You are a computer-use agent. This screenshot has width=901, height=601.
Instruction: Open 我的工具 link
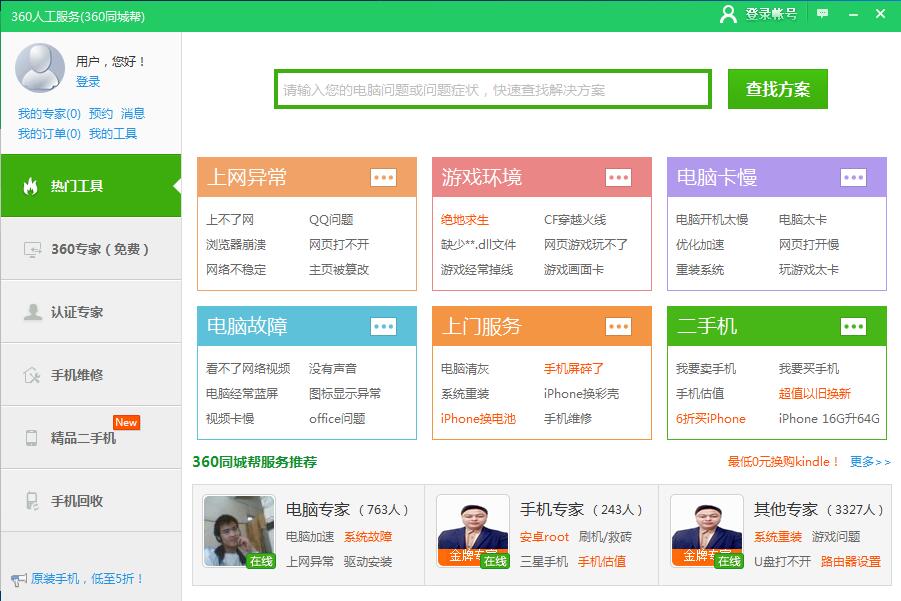[x=113, y=134]
